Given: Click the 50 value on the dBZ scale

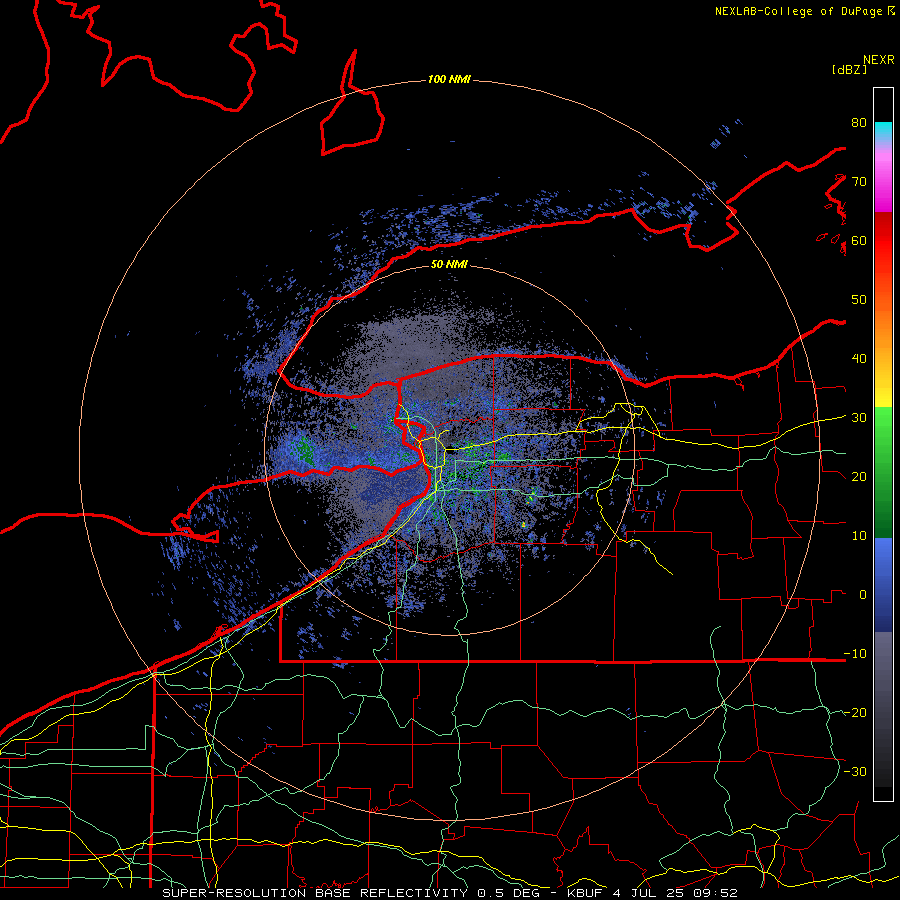Looking at the screenshot, I should [859, 300].
